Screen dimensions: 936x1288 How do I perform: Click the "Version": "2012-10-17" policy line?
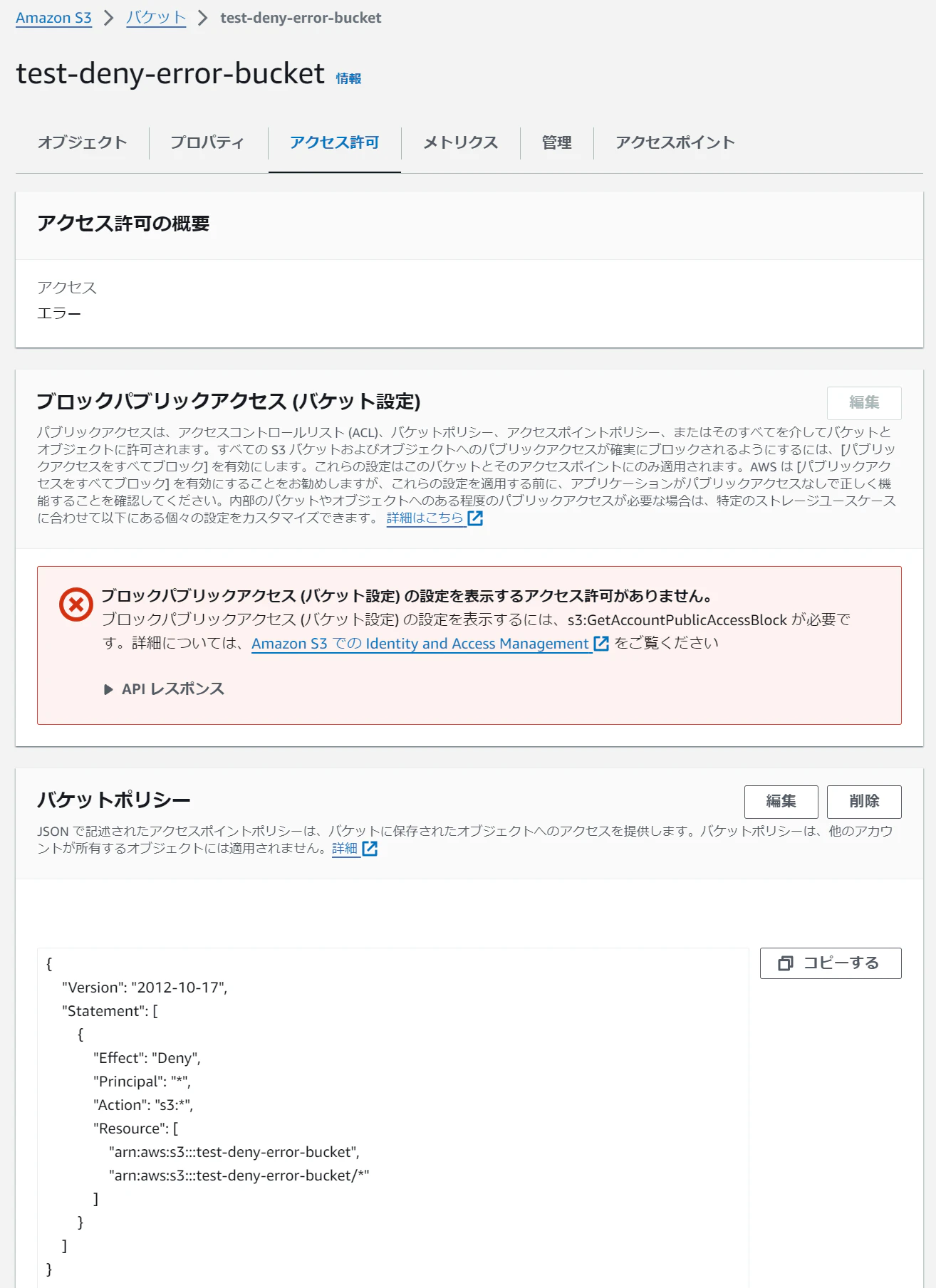click(145, 988)
